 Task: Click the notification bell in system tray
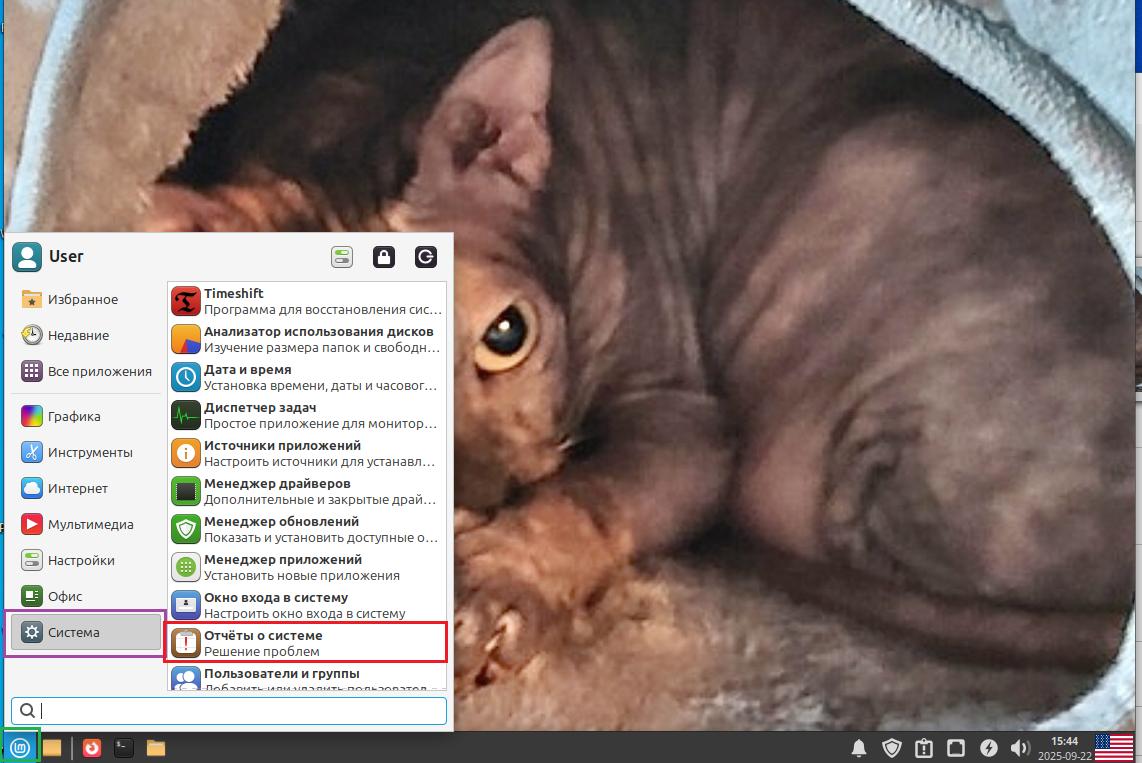point(858,747)
